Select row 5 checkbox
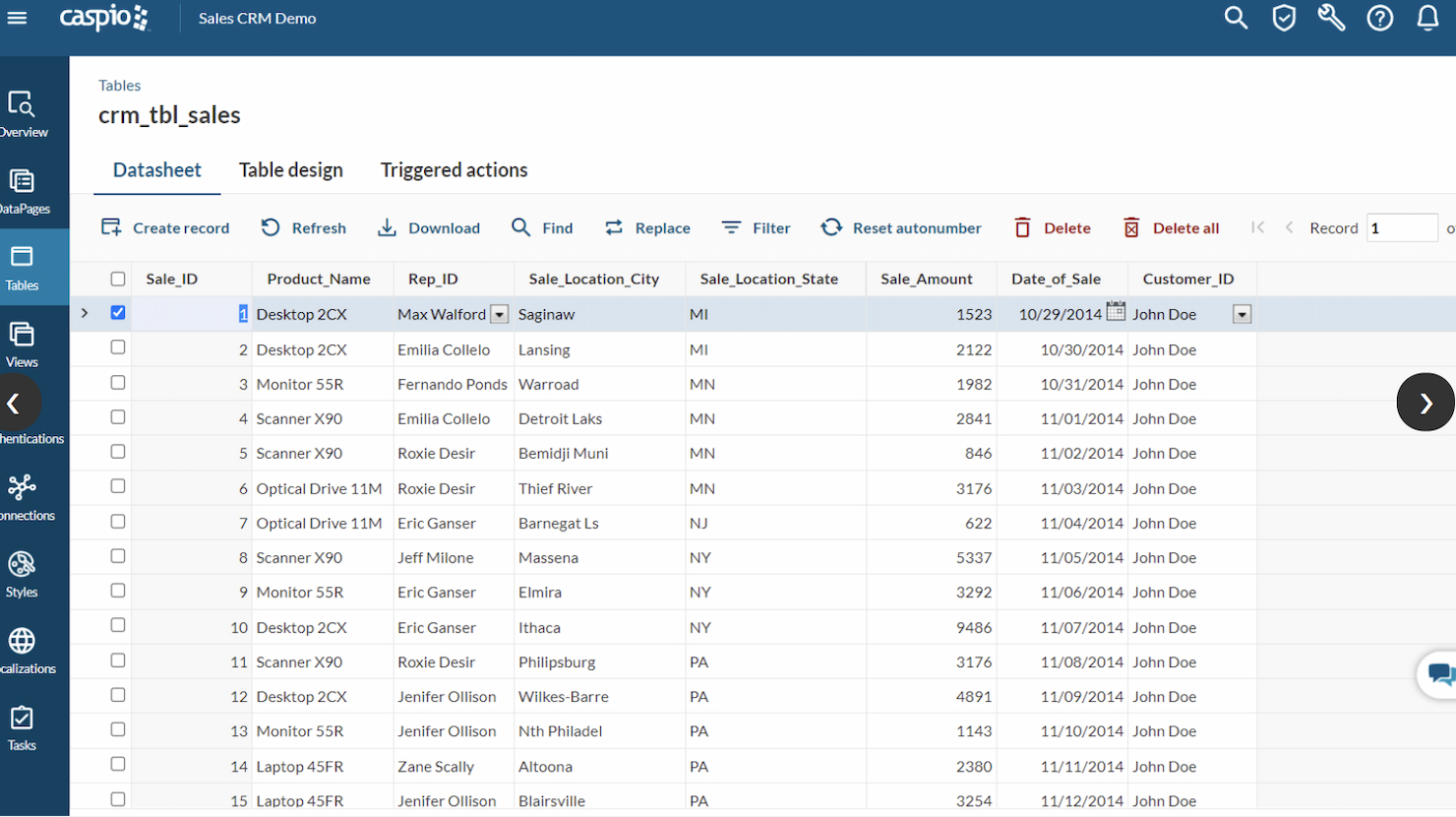1456x817 pixels. pyautogui.click(x=118, y=452)
